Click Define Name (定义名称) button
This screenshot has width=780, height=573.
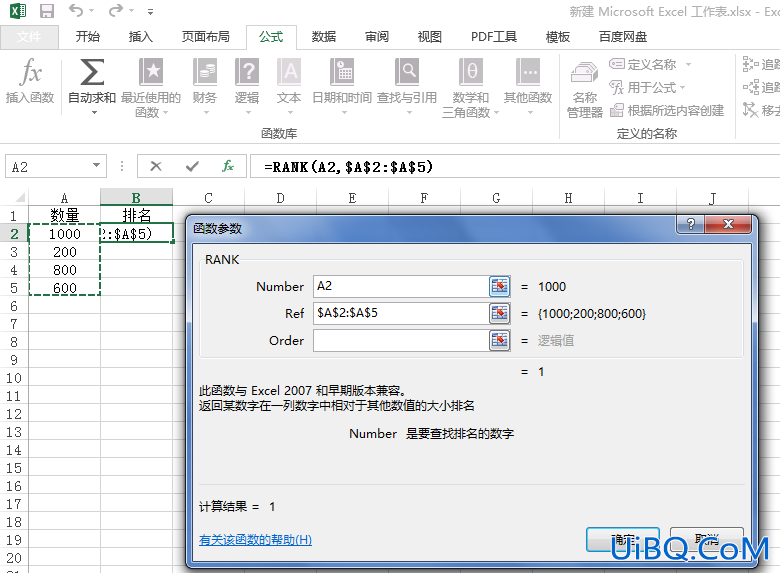(643, 64)
